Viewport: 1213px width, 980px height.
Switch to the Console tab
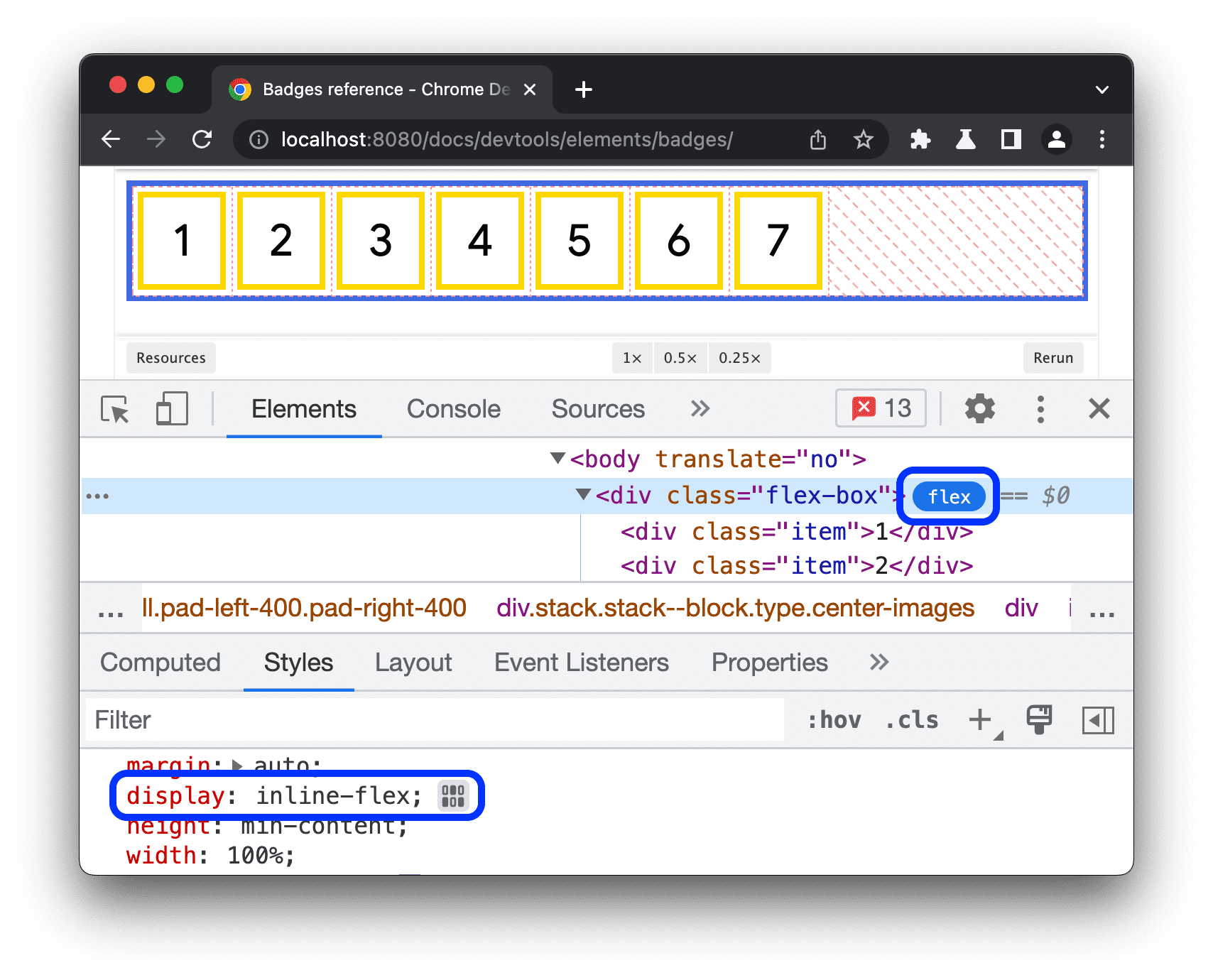452,408
